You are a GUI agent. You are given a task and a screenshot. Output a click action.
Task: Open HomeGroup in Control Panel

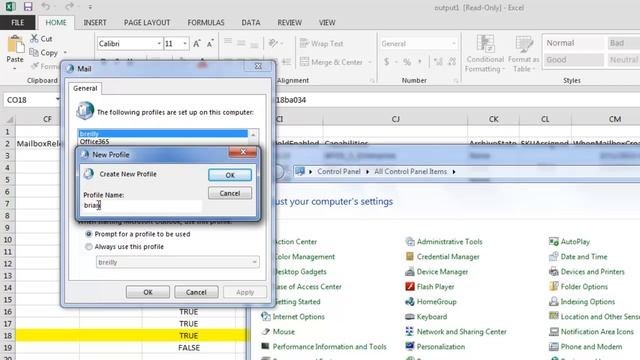coord(436,302)
